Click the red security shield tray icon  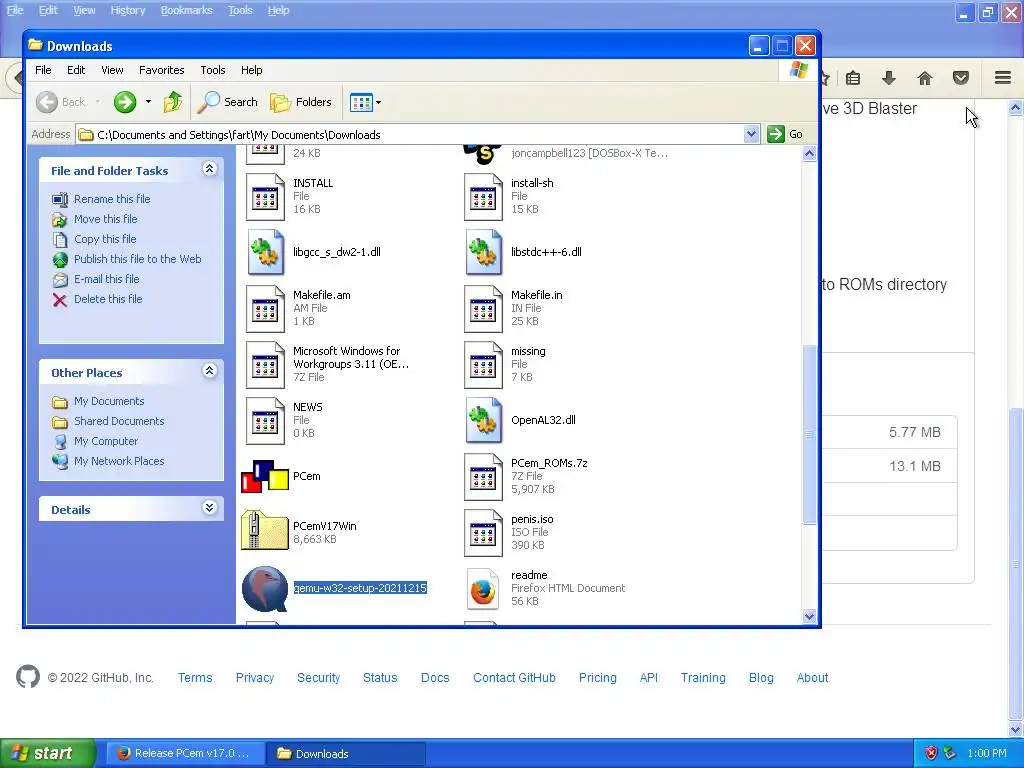click(931, 754)
